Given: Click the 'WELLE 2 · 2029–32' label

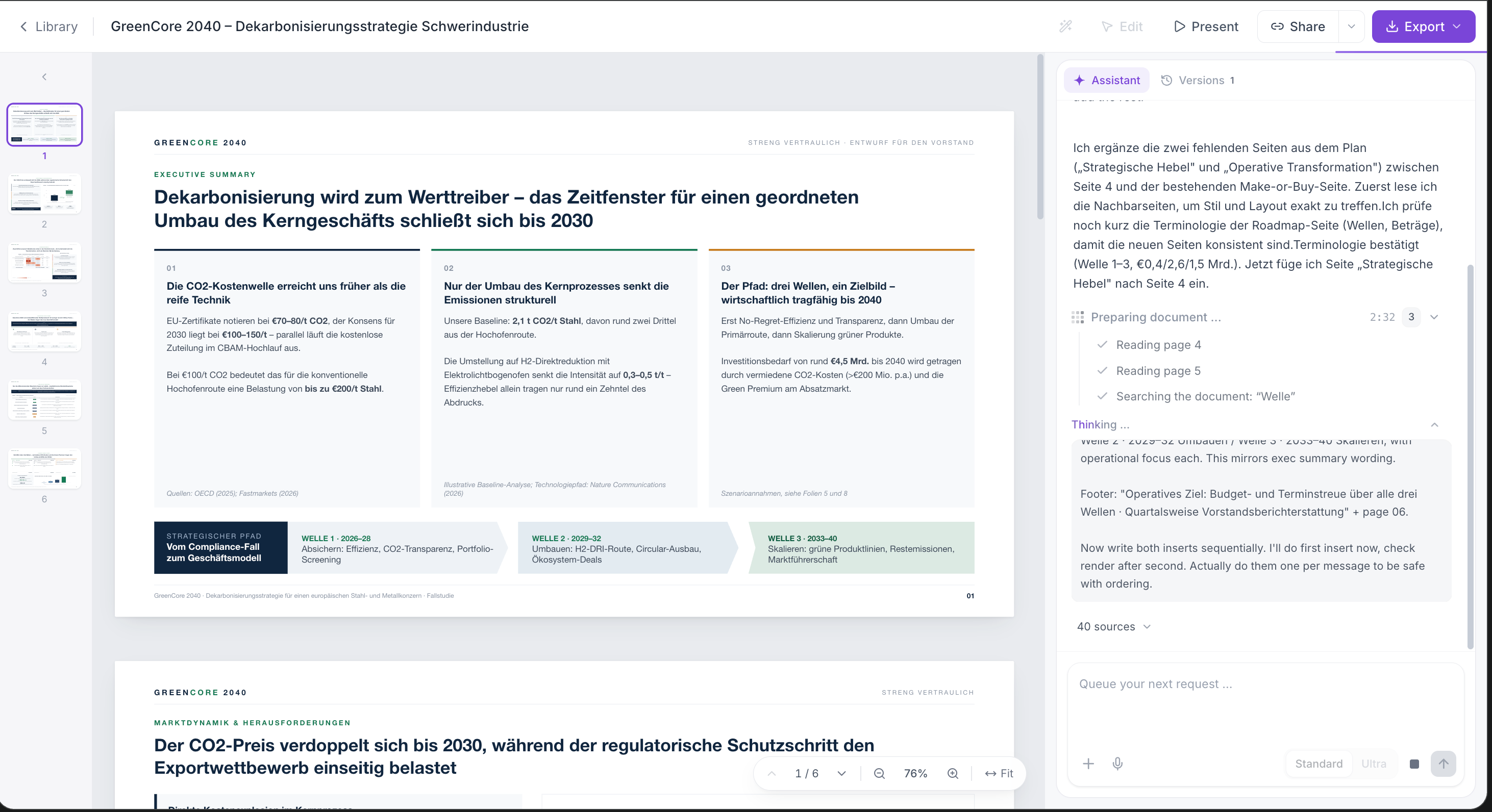Looking at the screenshot, I should (566, 538).
